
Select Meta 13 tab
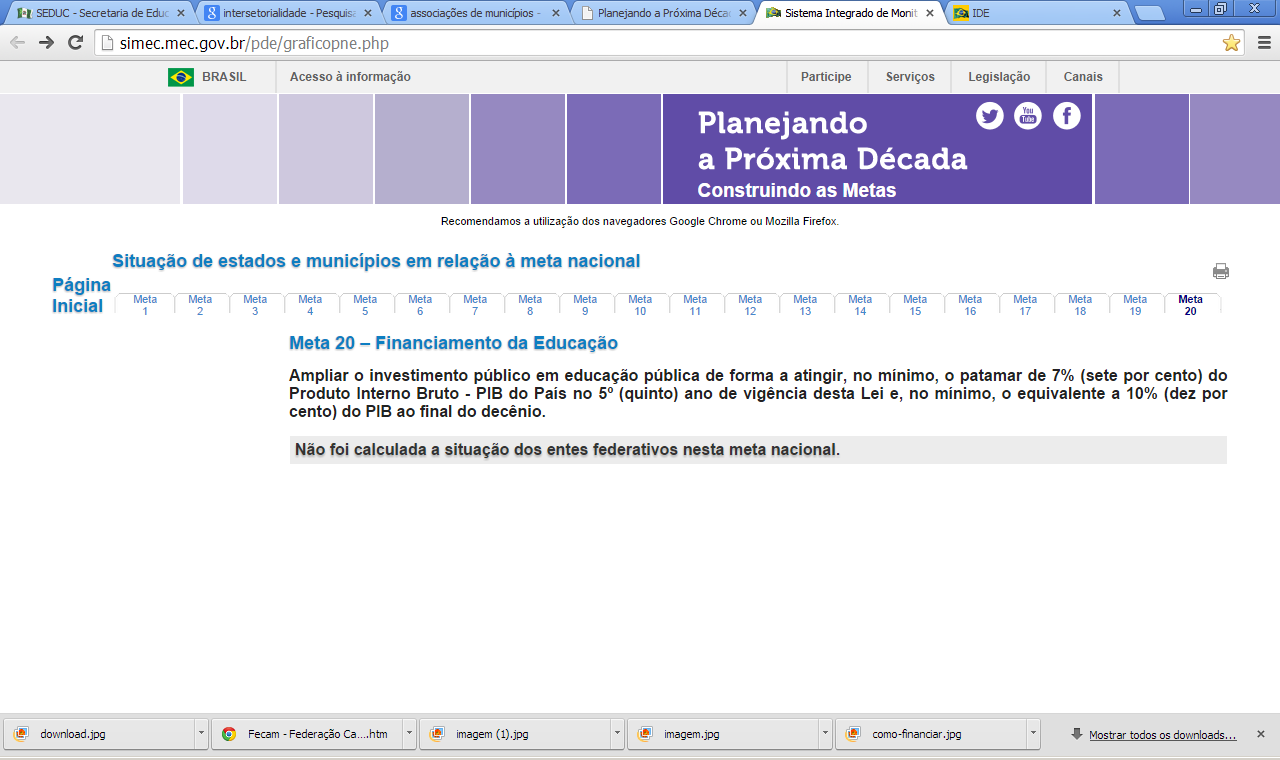805,305
